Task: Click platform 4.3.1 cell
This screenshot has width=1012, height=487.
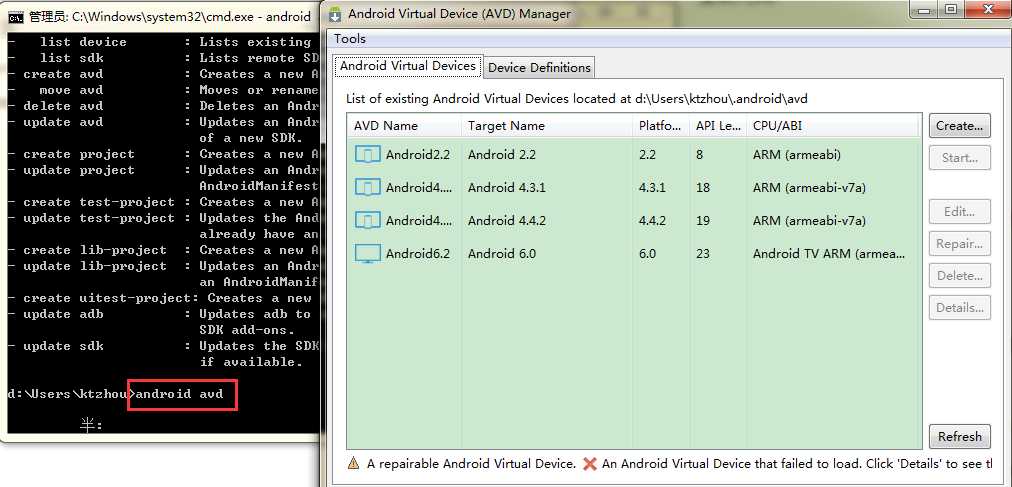Action: 652,188
